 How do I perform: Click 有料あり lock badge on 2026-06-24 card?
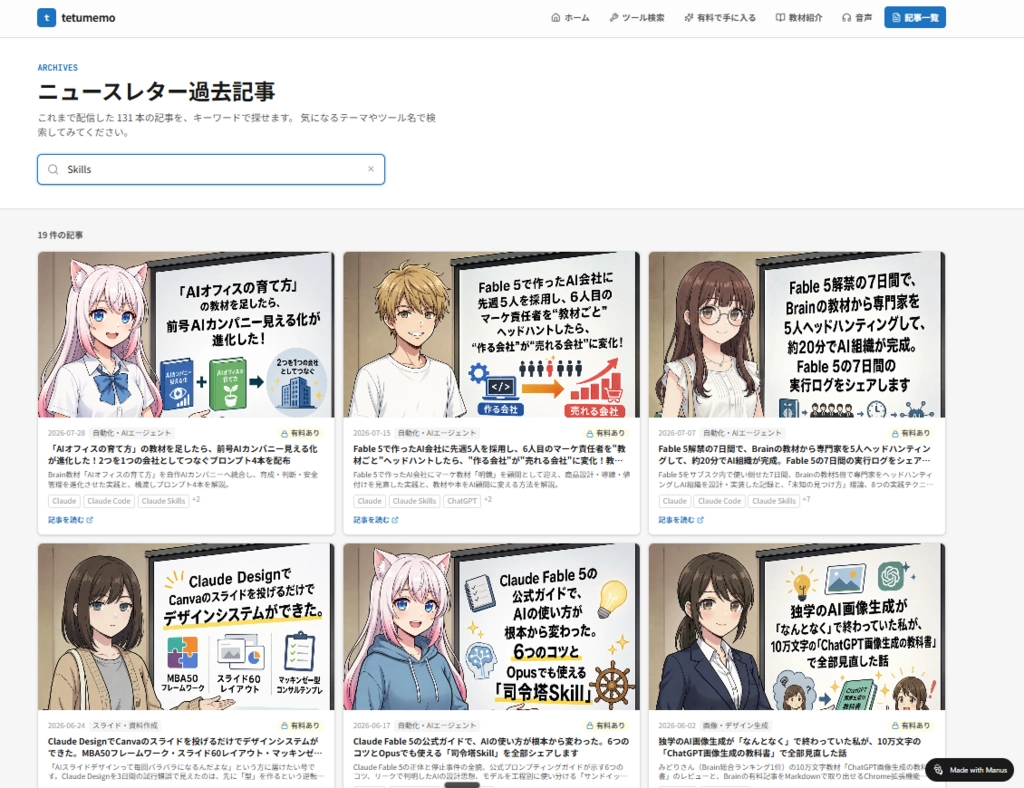[x=300, y=725]
